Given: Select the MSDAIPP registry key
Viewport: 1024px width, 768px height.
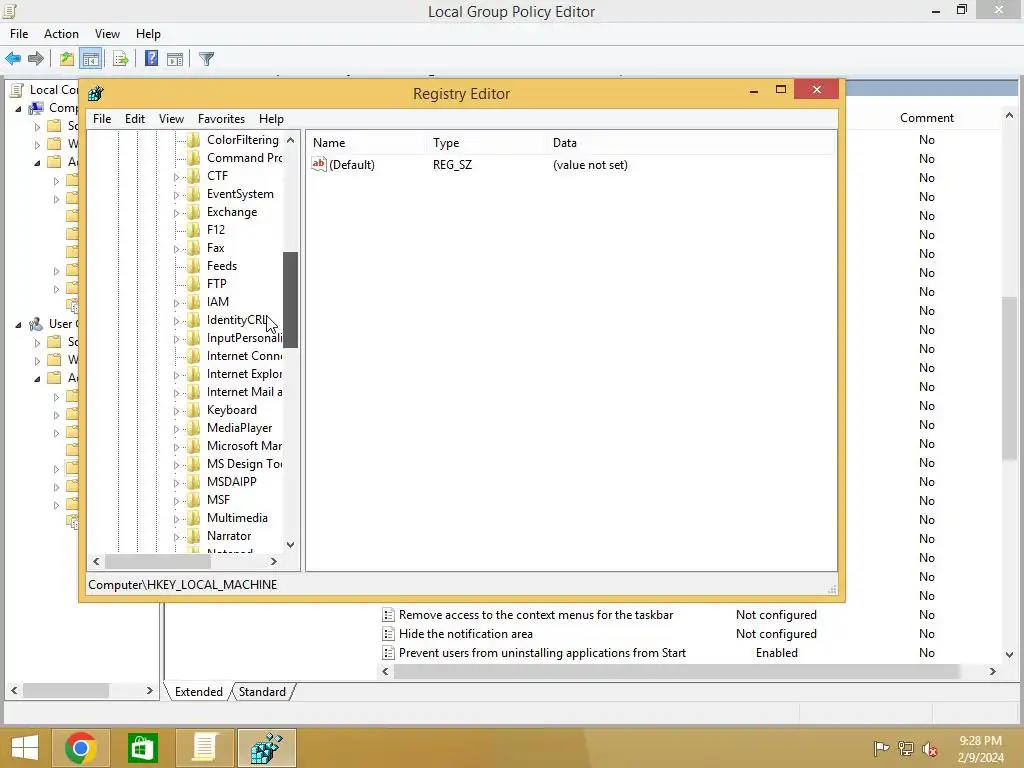Looking at the screenshot, I should 231,482.
